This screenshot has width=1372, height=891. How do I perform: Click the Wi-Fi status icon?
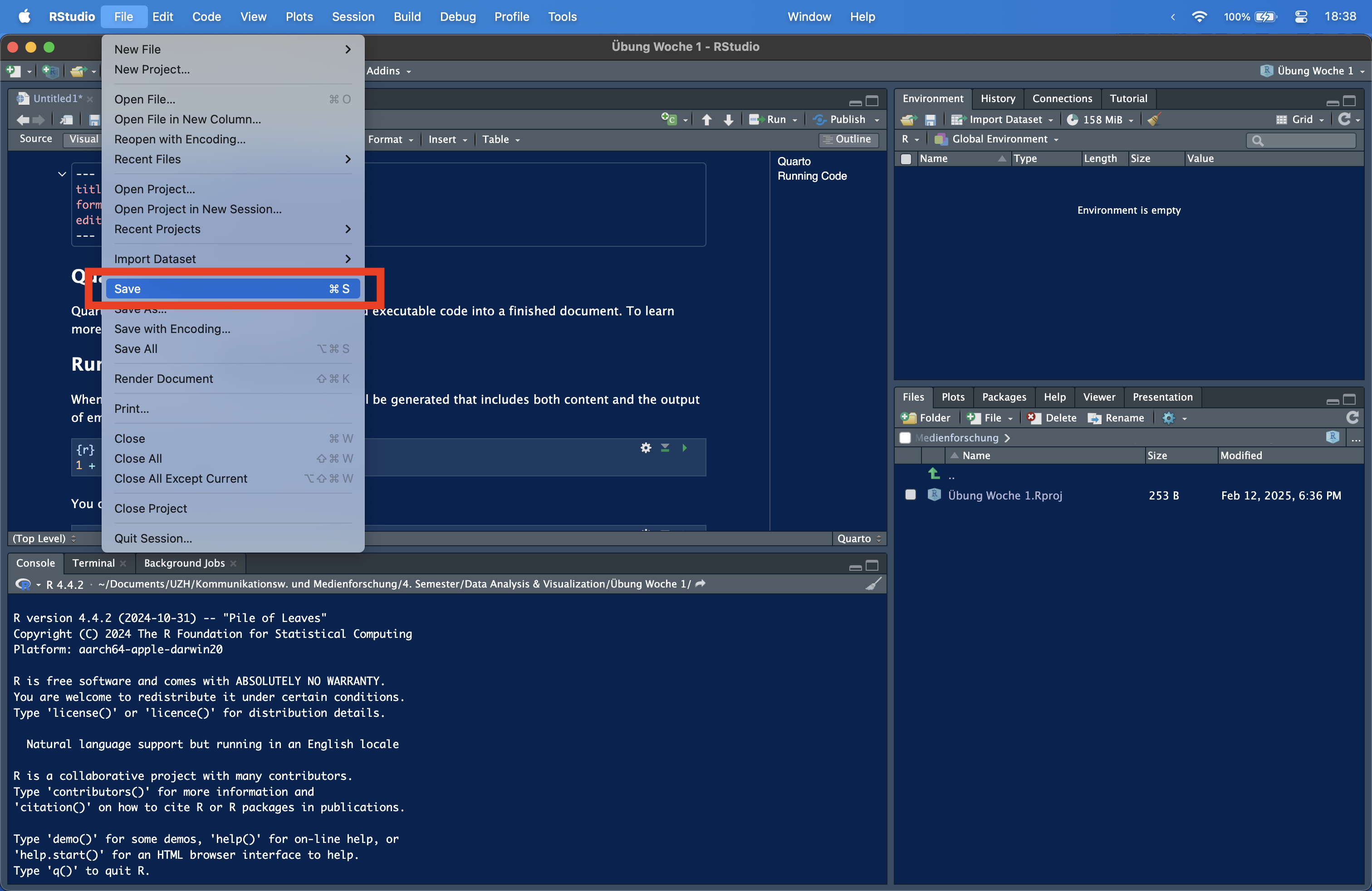point(1199,17)
